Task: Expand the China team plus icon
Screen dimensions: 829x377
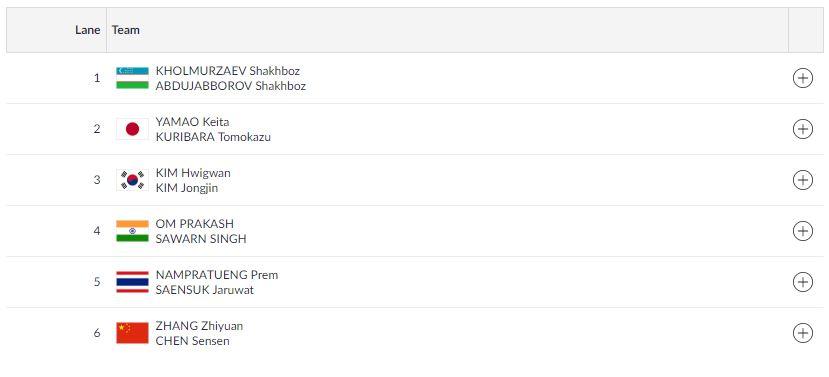Action: (803, 333)
